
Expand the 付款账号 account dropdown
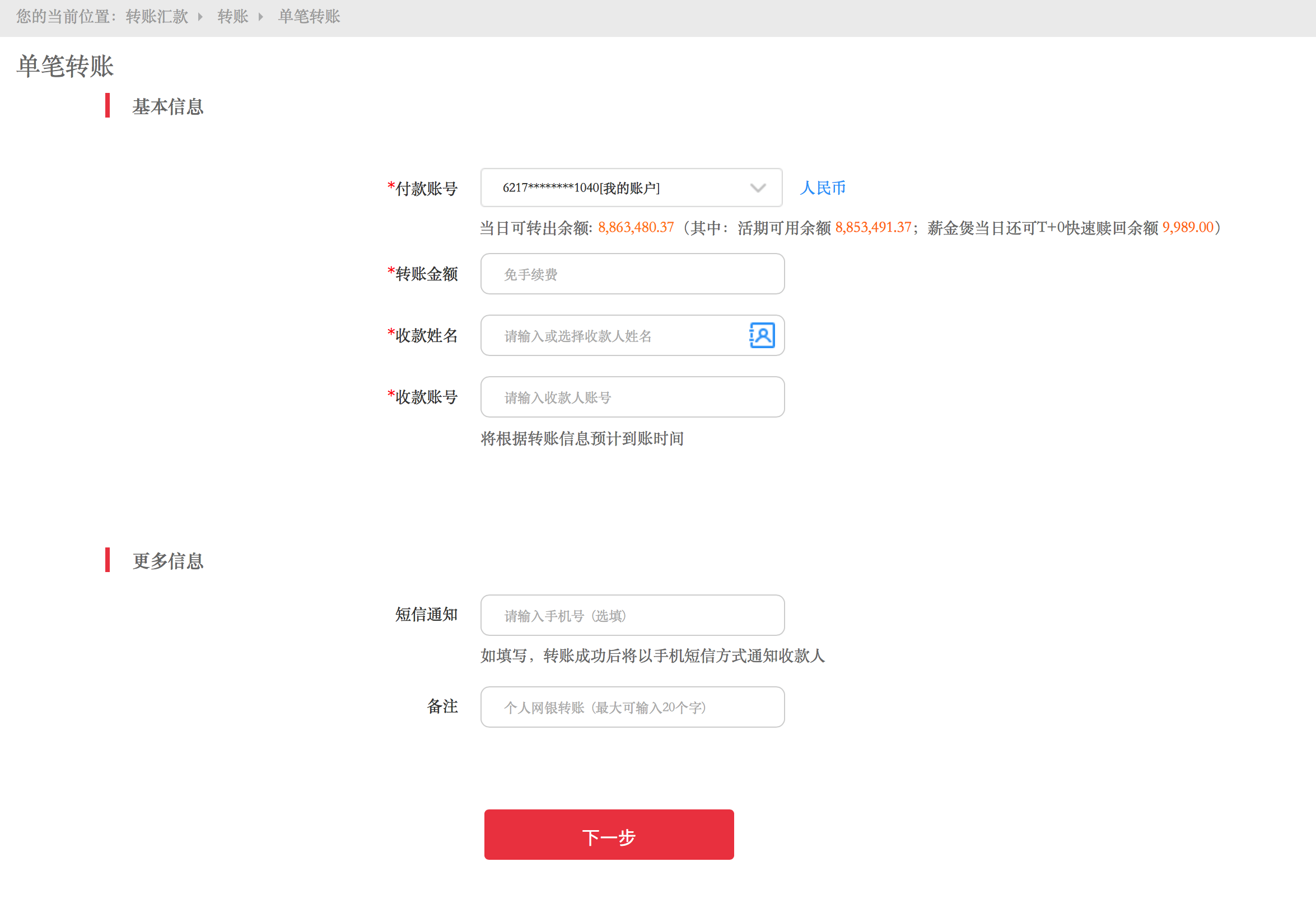pyautogui.click(x=631, y=188)
